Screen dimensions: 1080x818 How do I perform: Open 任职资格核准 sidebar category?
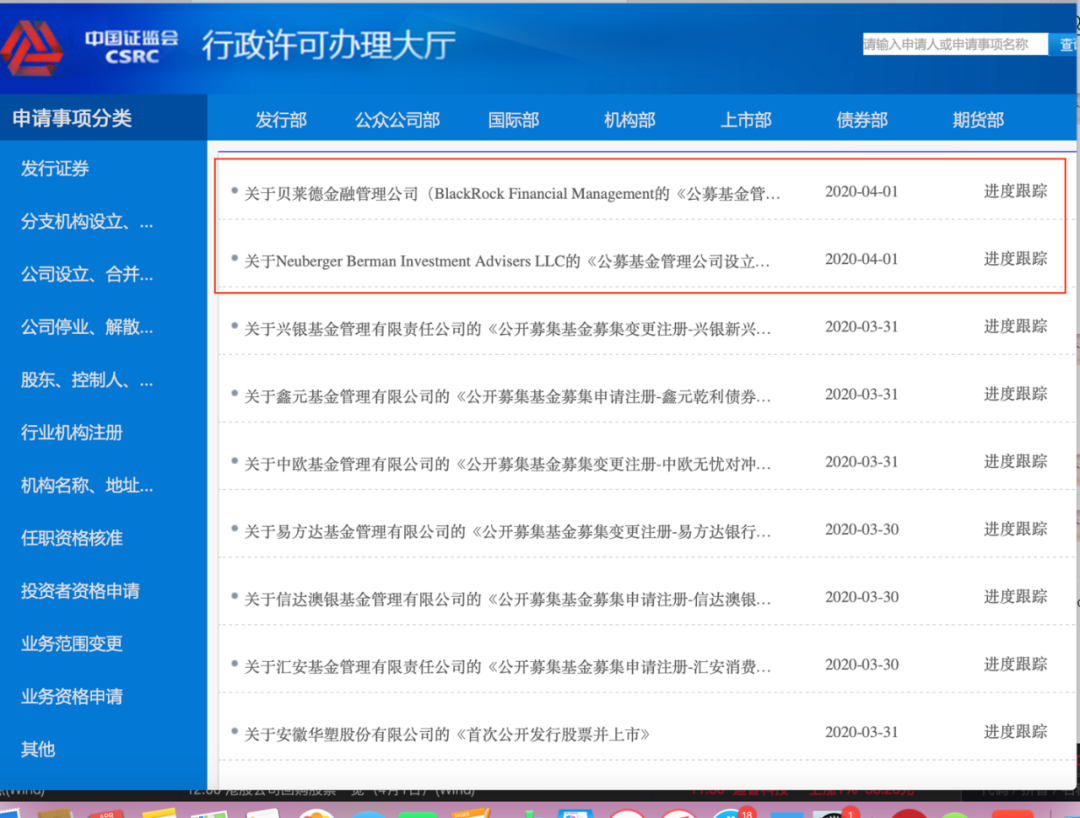point(72,538)
